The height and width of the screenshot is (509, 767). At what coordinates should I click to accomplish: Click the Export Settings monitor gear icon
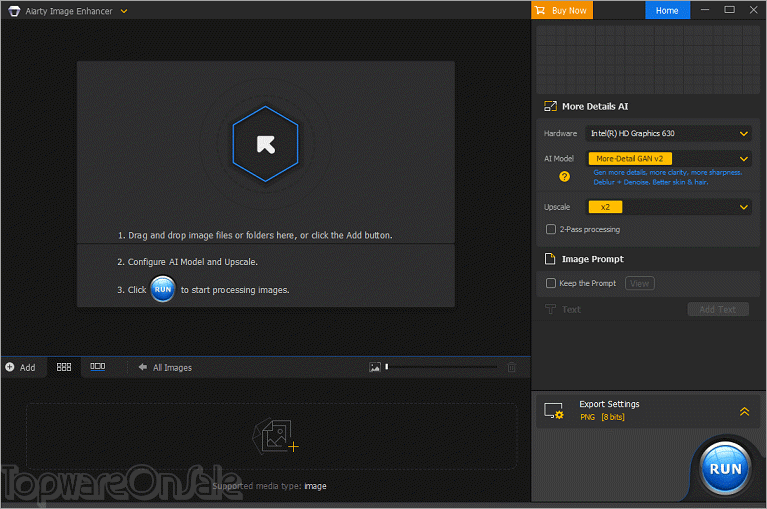(554, 411)
